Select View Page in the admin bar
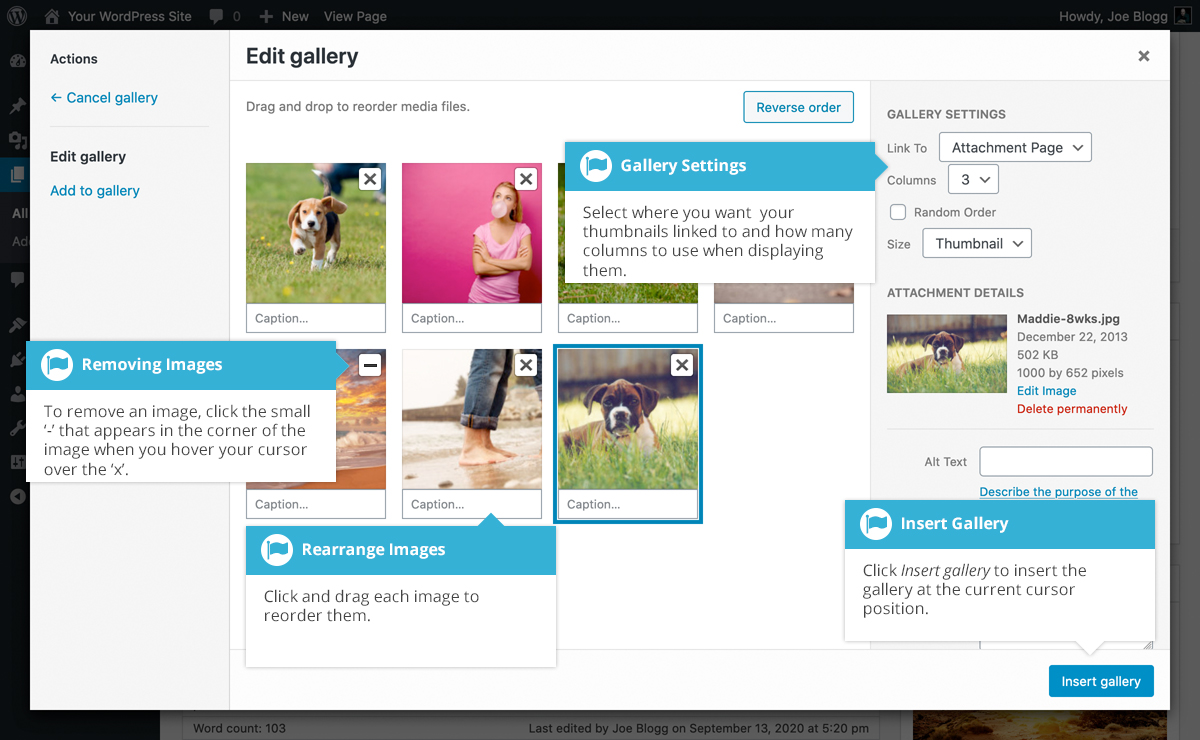 (354, 15)
